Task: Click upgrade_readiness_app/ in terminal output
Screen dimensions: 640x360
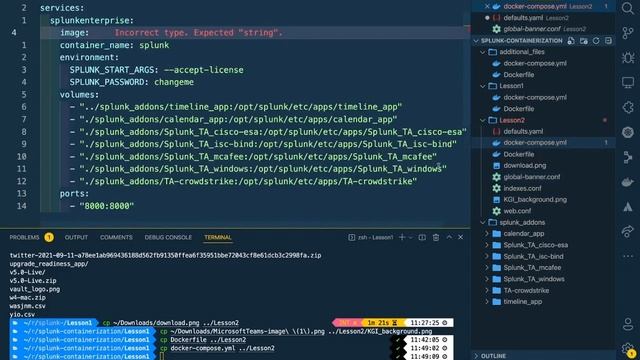Action: pos(49,264)
